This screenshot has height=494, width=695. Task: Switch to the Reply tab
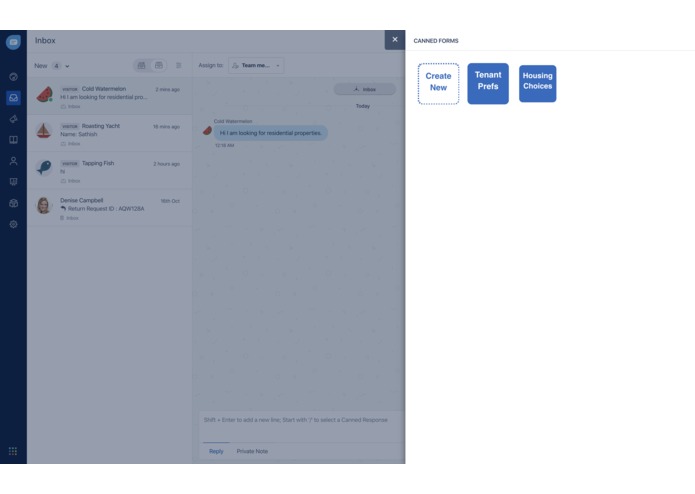(x=216, y=451)
